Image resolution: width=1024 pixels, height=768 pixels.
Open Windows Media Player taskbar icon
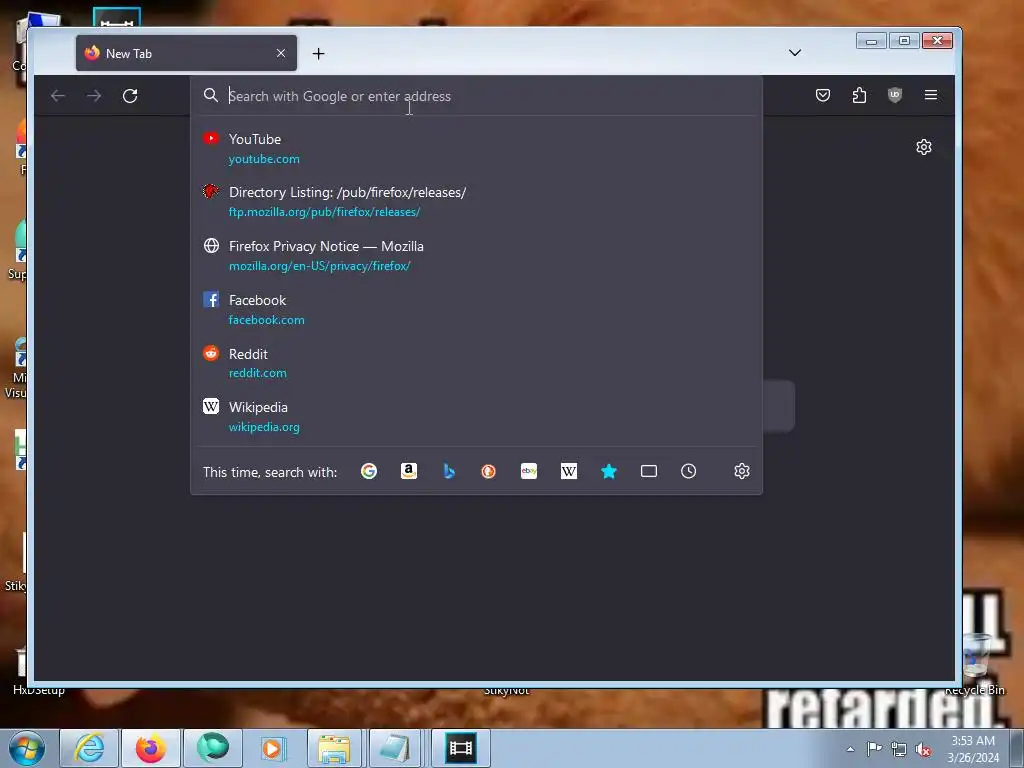[272, 748]
